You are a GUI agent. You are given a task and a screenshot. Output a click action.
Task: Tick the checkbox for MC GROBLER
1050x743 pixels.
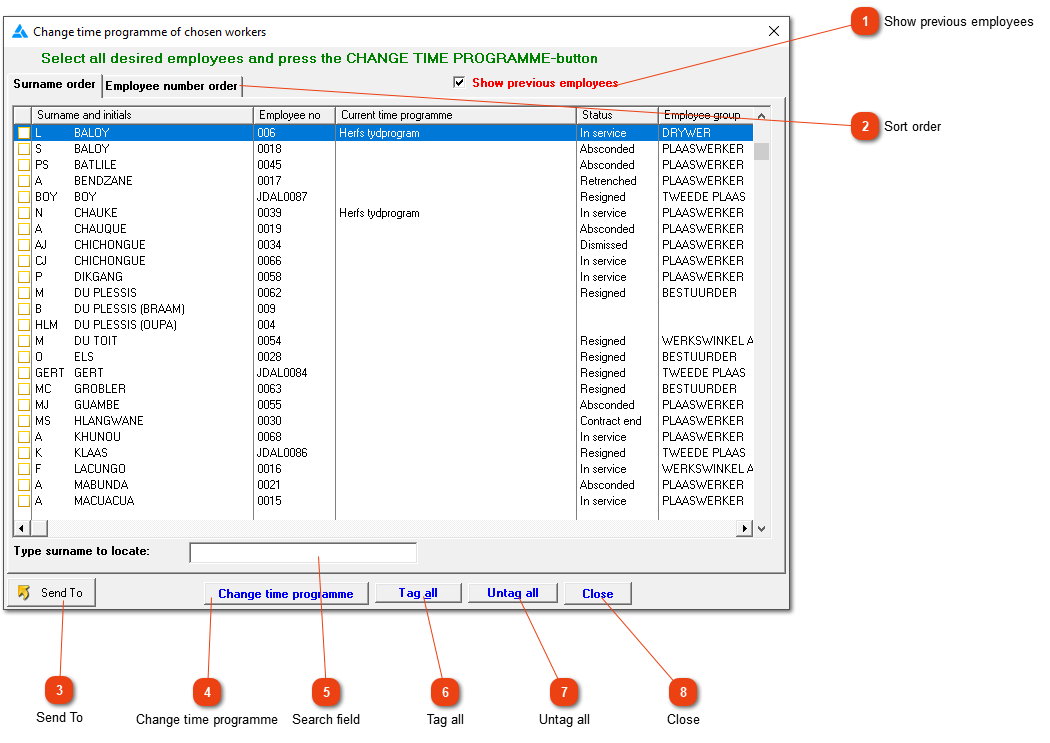[24, 389]
